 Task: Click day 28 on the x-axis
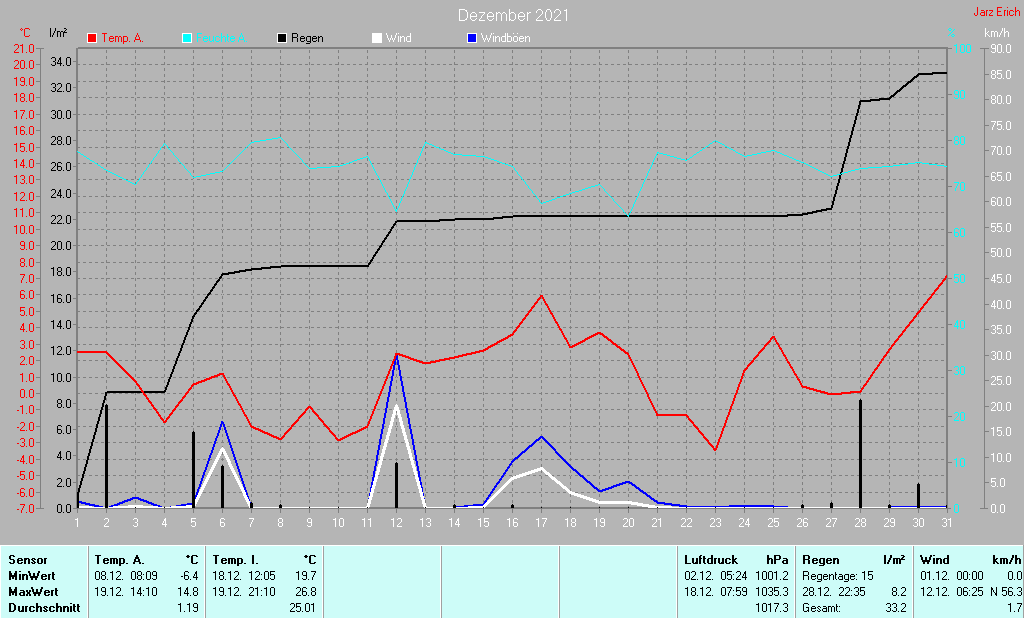click(860, 523)
